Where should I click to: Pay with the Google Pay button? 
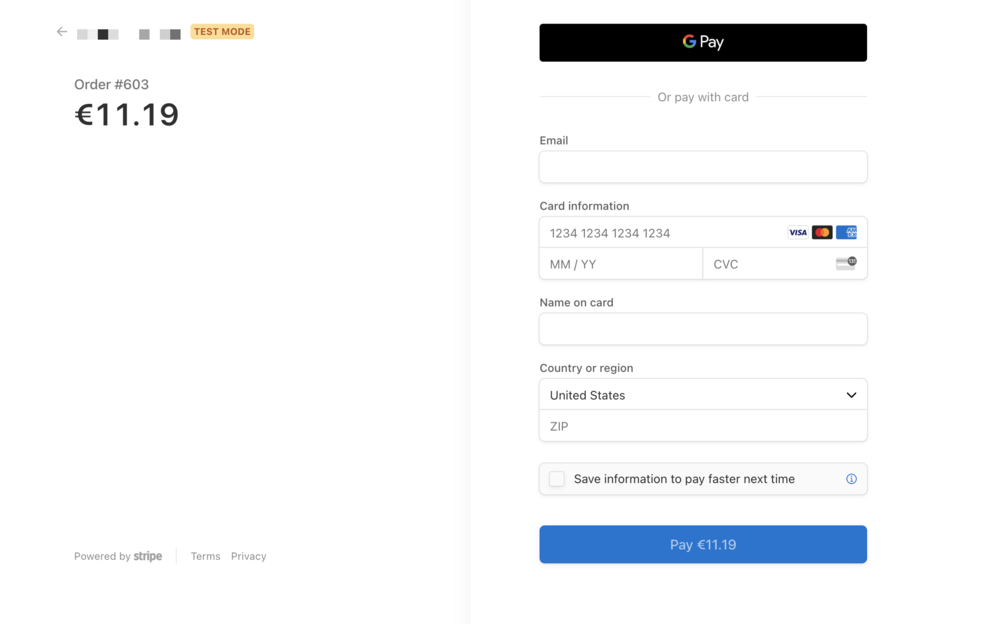click(x=703, y=43)
